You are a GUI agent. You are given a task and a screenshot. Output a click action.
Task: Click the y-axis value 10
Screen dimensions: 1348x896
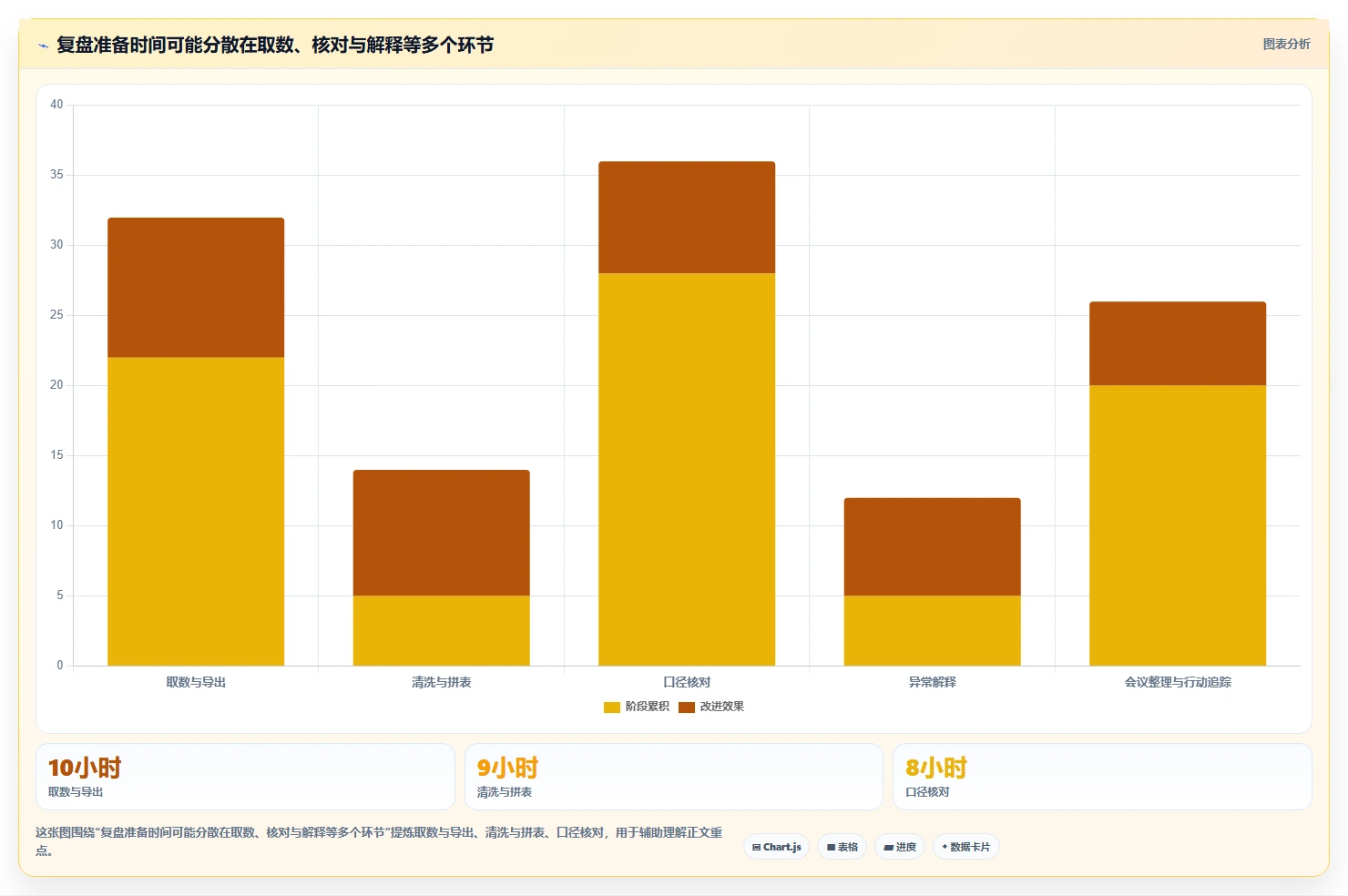coord(56,525)
